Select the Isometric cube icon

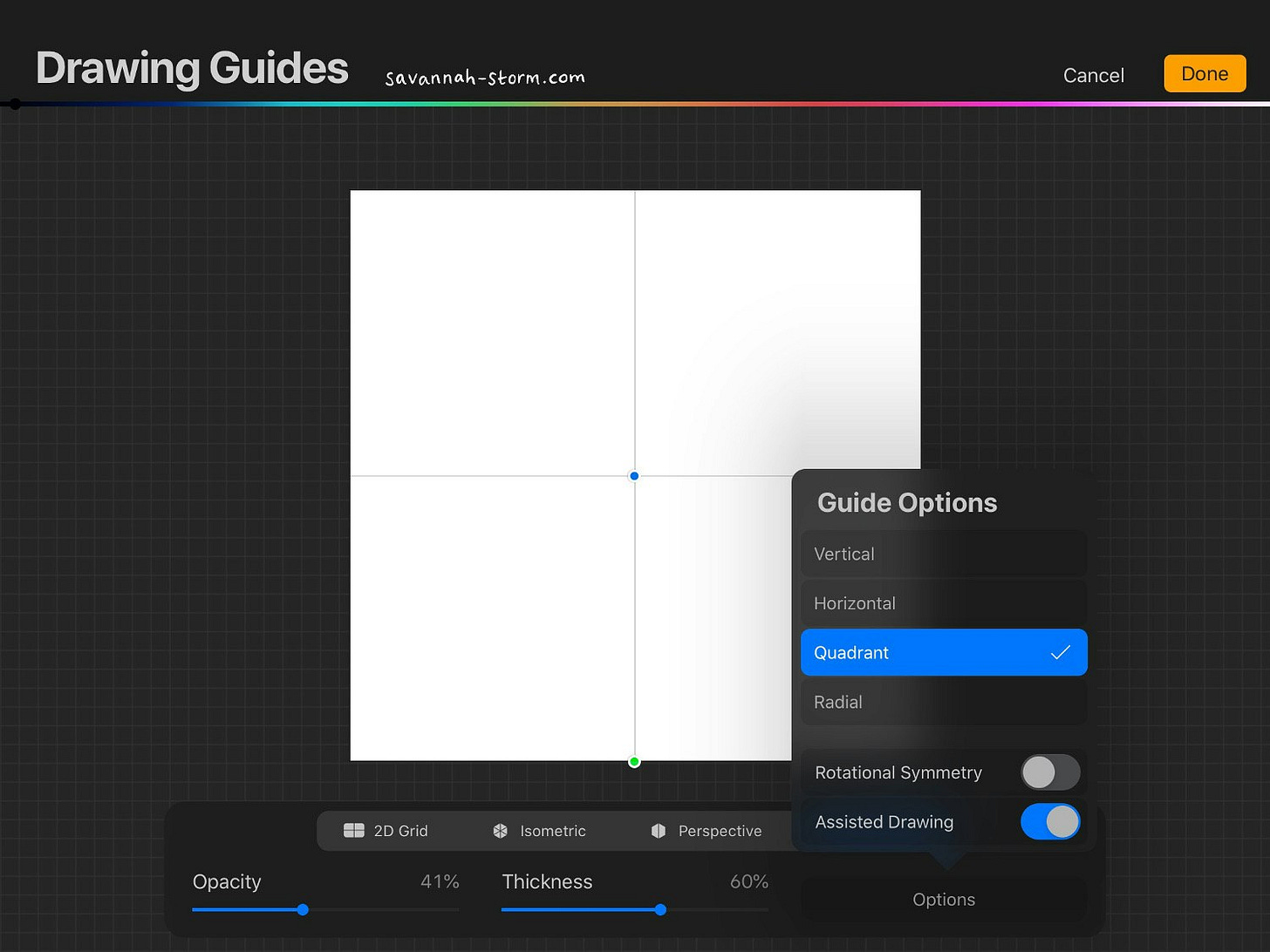500,830
